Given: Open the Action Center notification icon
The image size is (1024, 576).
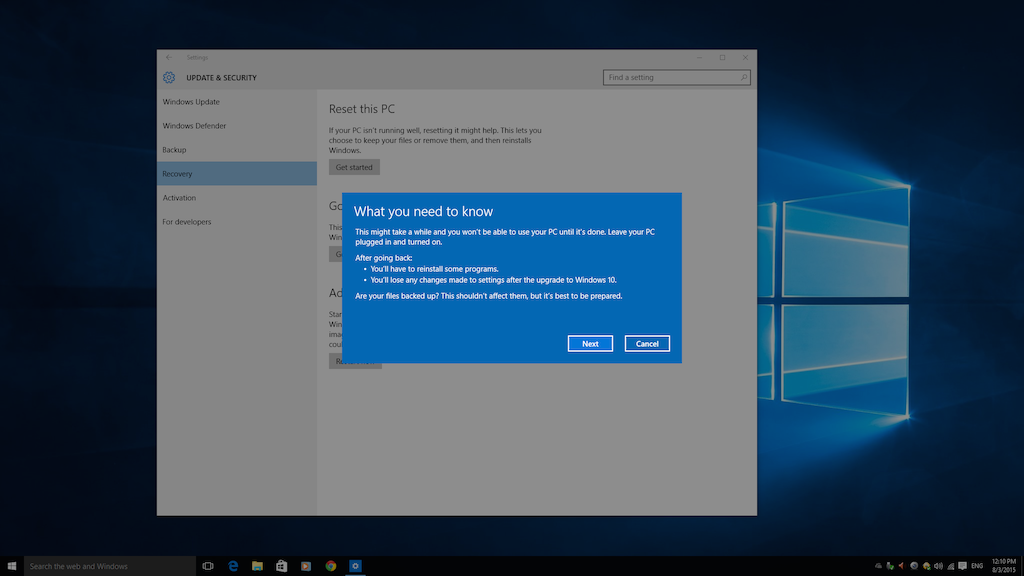Looking at the screenshot, I should pyautogui.click(x=963, y=566).
